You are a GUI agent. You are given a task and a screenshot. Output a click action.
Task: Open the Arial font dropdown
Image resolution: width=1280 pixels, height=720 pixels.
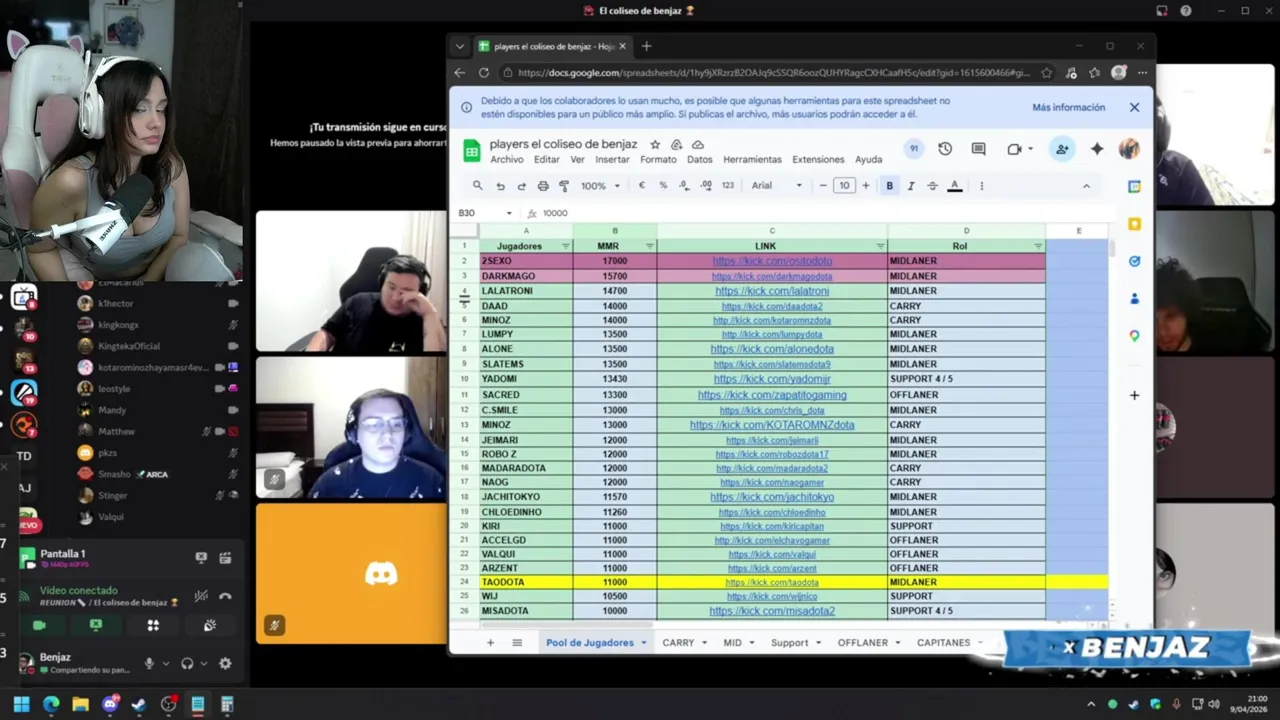777,186
